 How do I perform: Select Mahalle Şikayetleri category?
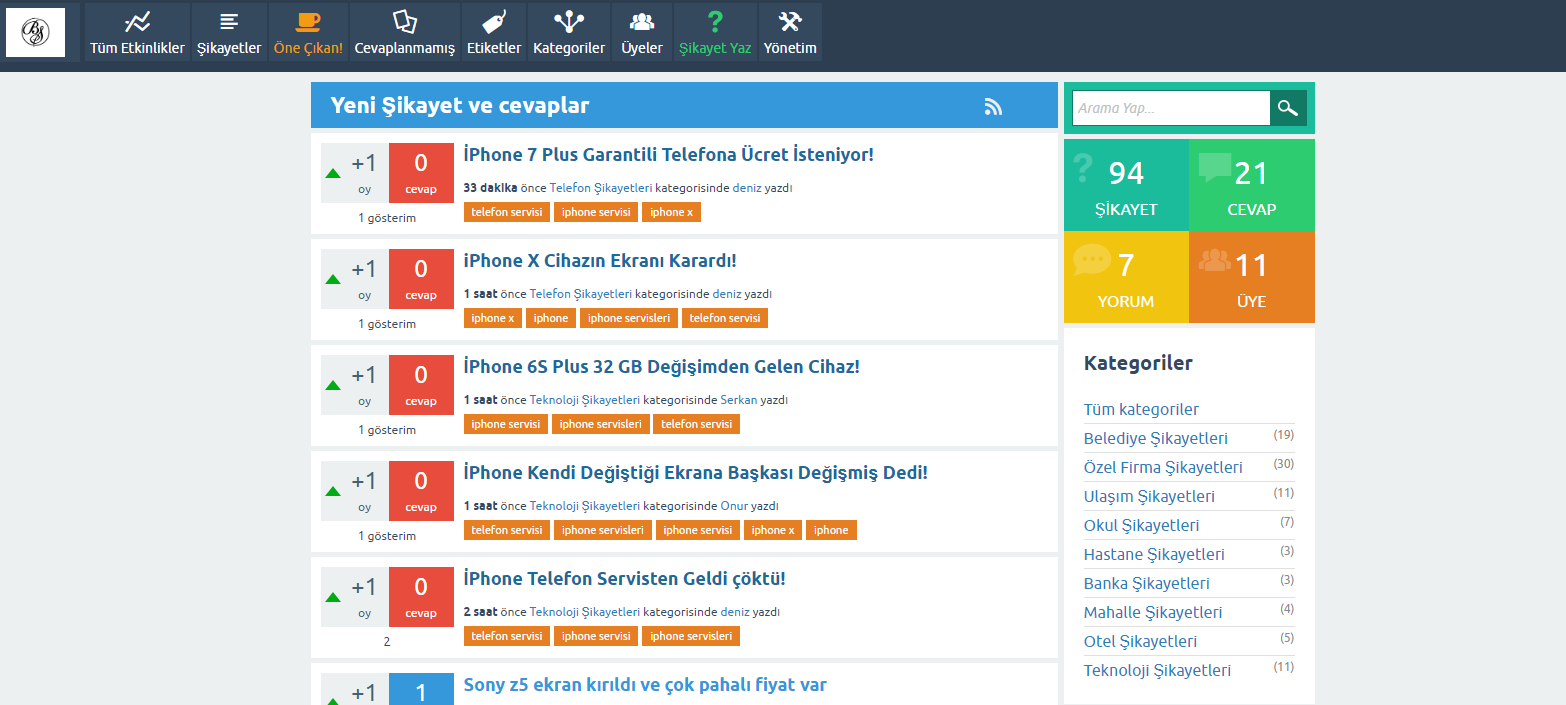click(1153, 612)
